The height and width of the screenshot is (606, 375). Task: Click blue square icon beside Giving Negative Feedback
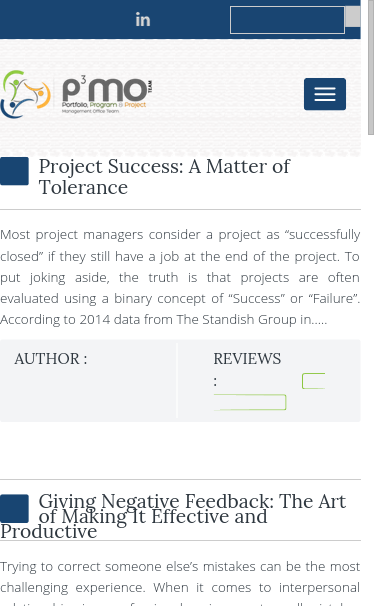click(x=14, y=508)
